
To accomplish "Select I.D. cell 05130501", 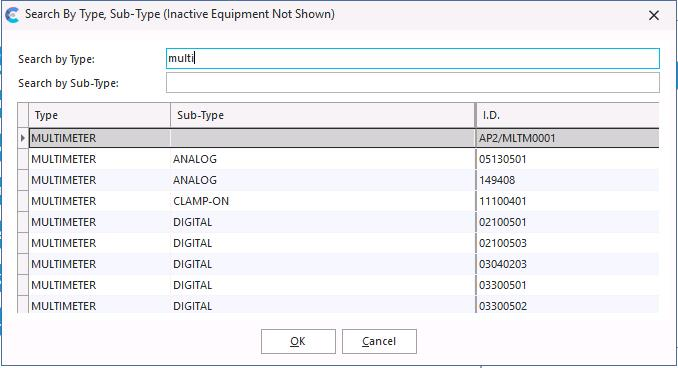I will (567, 159).
